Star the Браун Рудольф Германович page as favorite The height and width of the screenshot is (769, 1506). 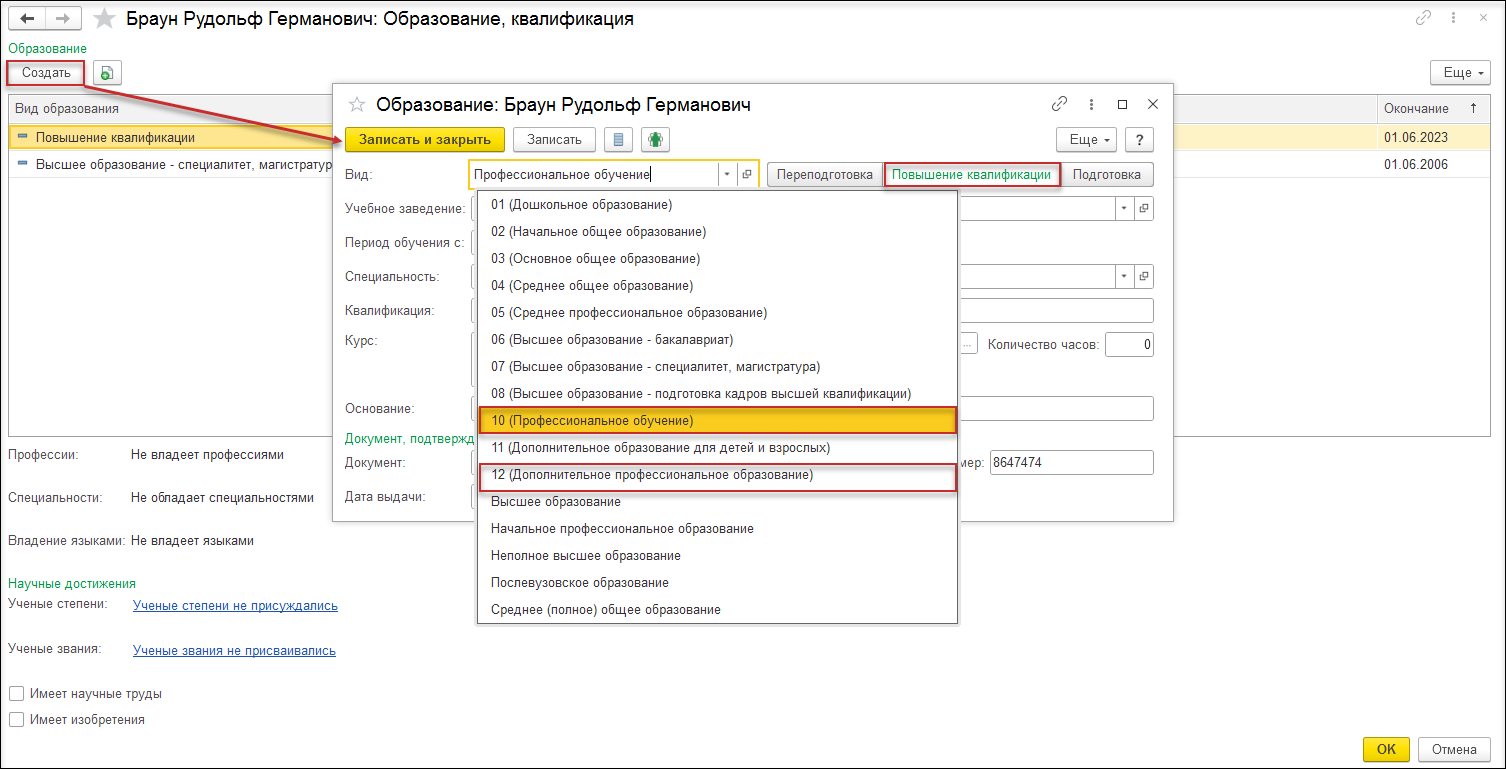pyautogui.click(x=104, y=19)
